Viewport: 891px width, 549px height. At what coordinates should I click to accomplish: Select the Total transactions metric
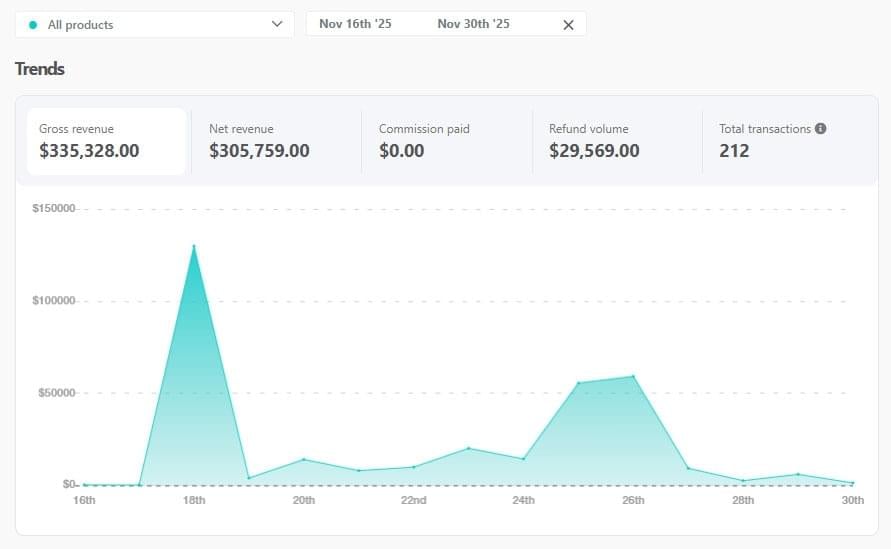click(785, 141)
